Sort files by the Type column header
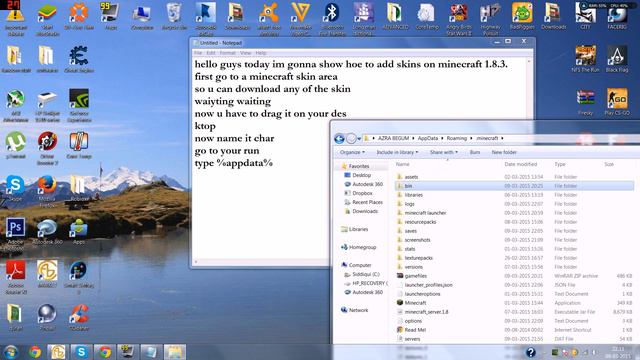 click(560, 164)
